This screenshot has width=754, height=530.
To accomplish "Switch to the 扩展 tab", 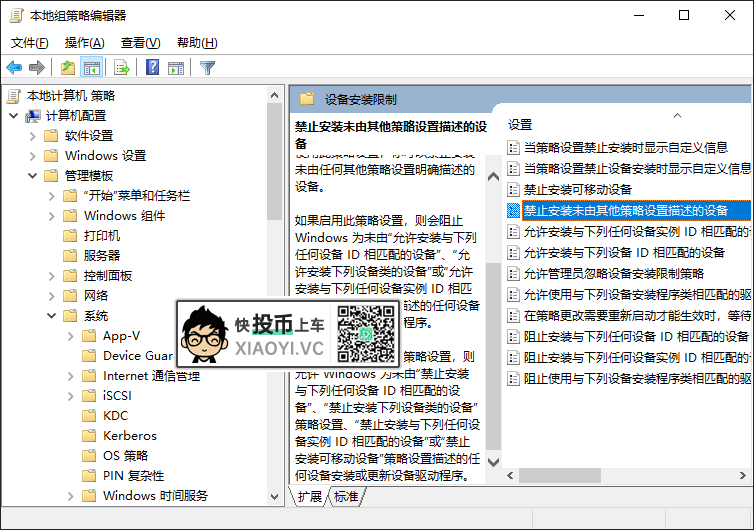I will pos(309,496).
